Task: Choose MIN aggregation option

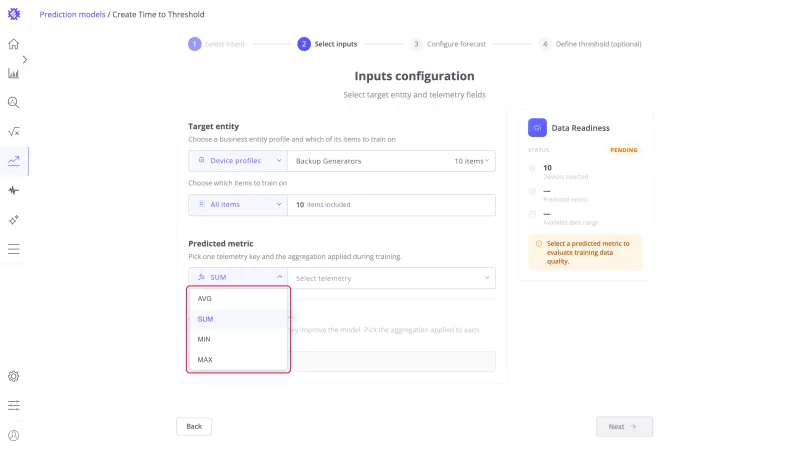Action: [x=238, y=339]
